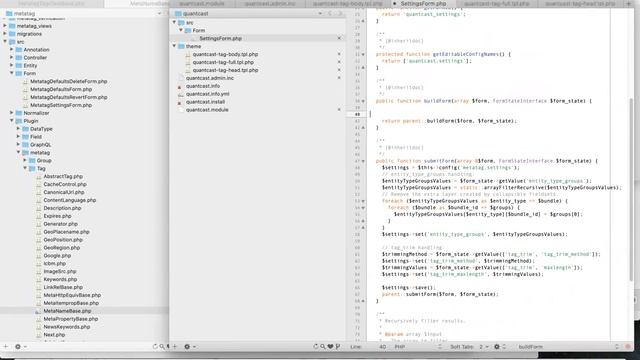This screenshot has height=360, width=640.
Task: Toggle fold at outer foreach entity_type line
Action: [363, 201]
